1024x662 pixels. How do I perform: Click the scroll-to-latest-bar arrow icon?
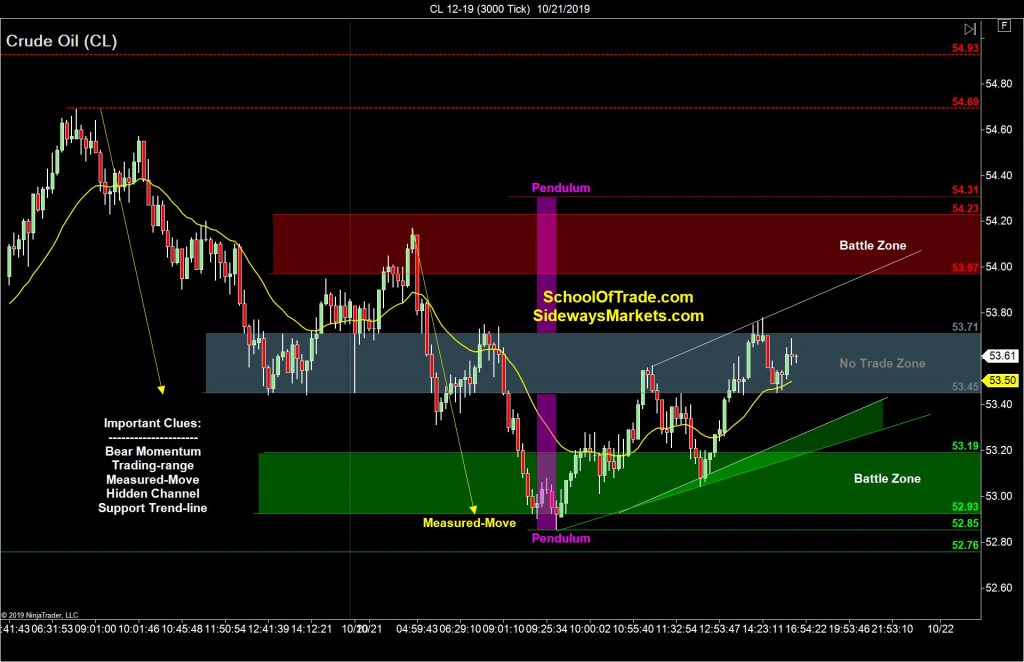[x=970, y=29]
